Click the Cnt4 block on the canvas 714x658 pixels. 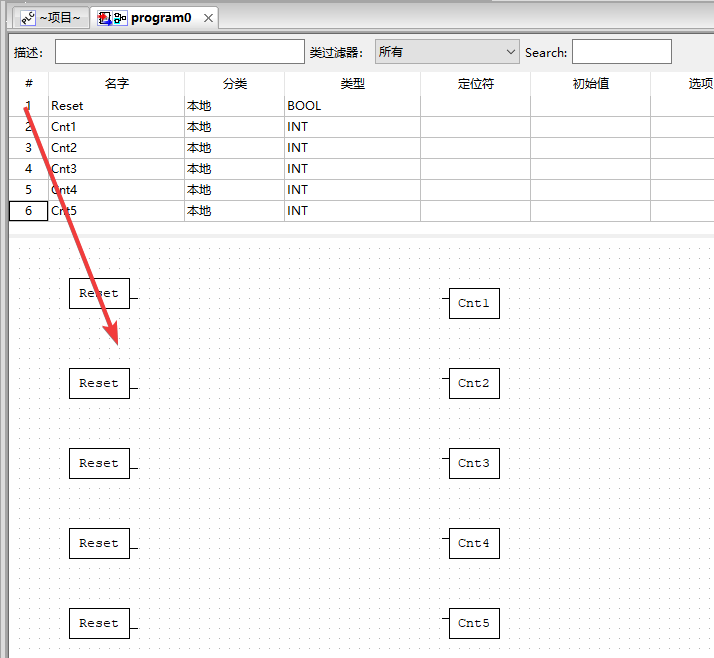point(474,543)
